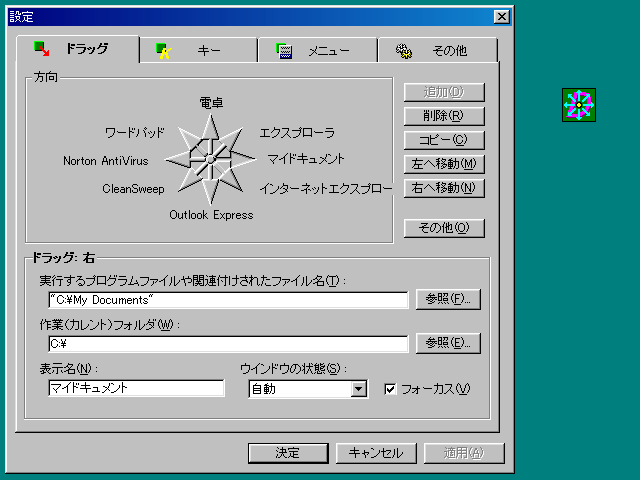Click the その他(O) button
640x480 pixels.
point(444,228)
